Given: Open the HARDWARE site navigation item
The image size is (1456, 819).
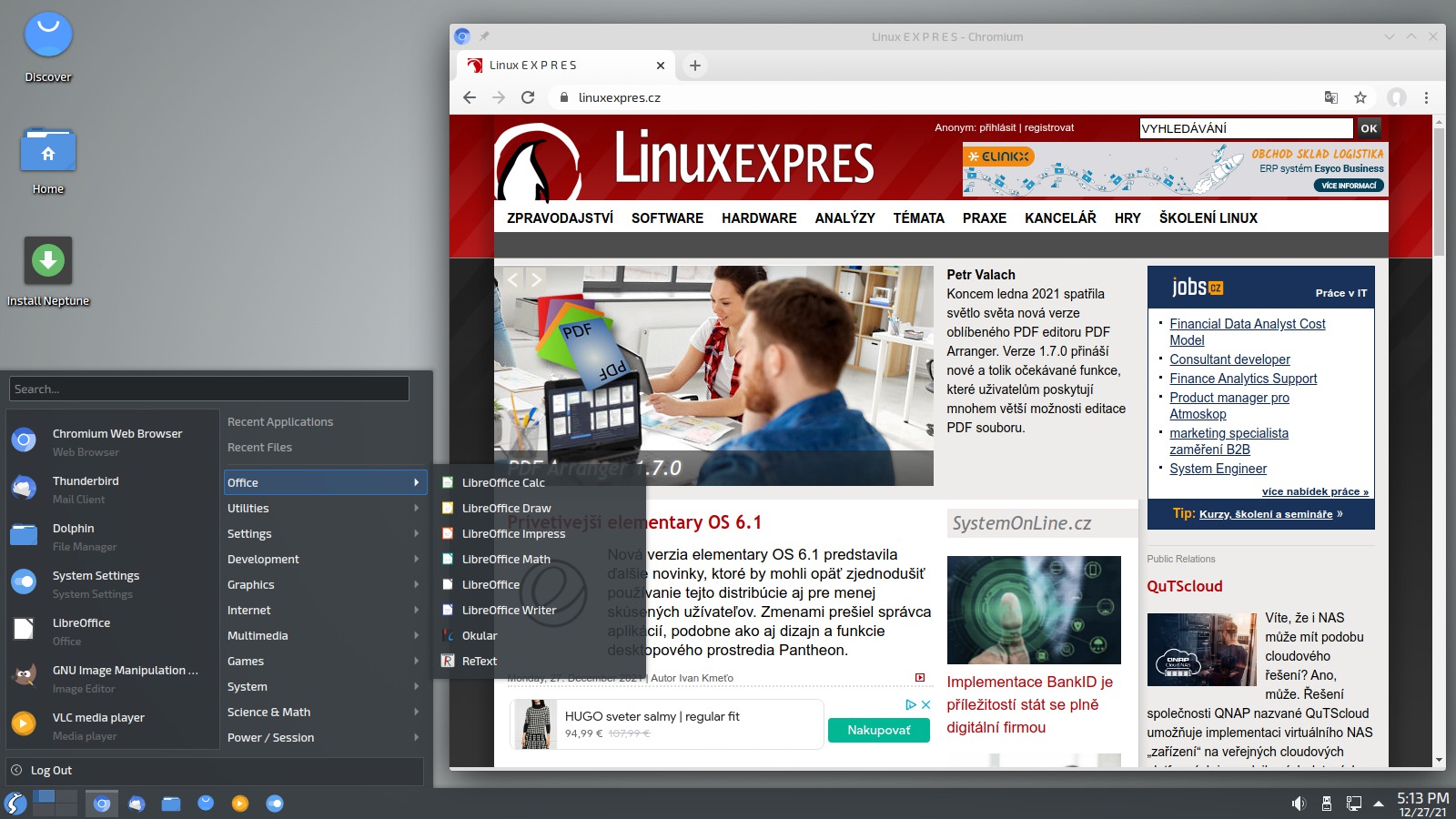Looking at the screenshot, I should [759, 218].
